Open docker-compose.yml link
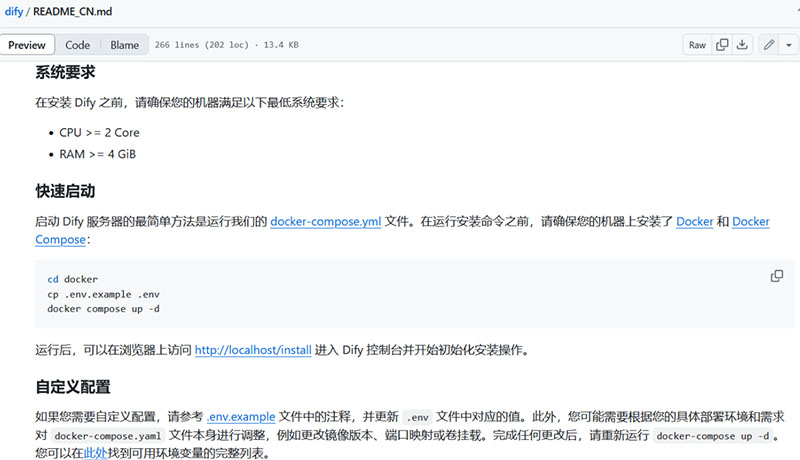Screen dimensions: 800x460 [326, 221]
